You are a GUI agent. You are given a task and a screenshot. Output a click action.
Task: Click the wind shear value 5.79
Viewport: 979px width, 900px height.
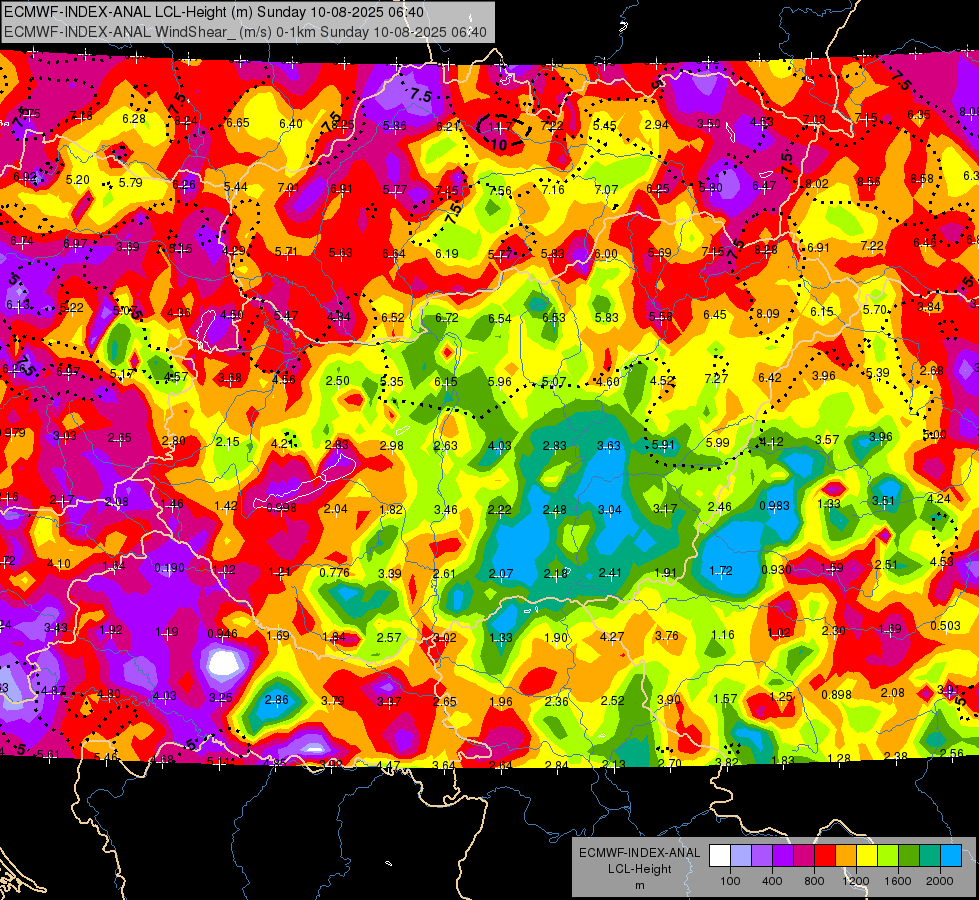[x=130, y=183]
